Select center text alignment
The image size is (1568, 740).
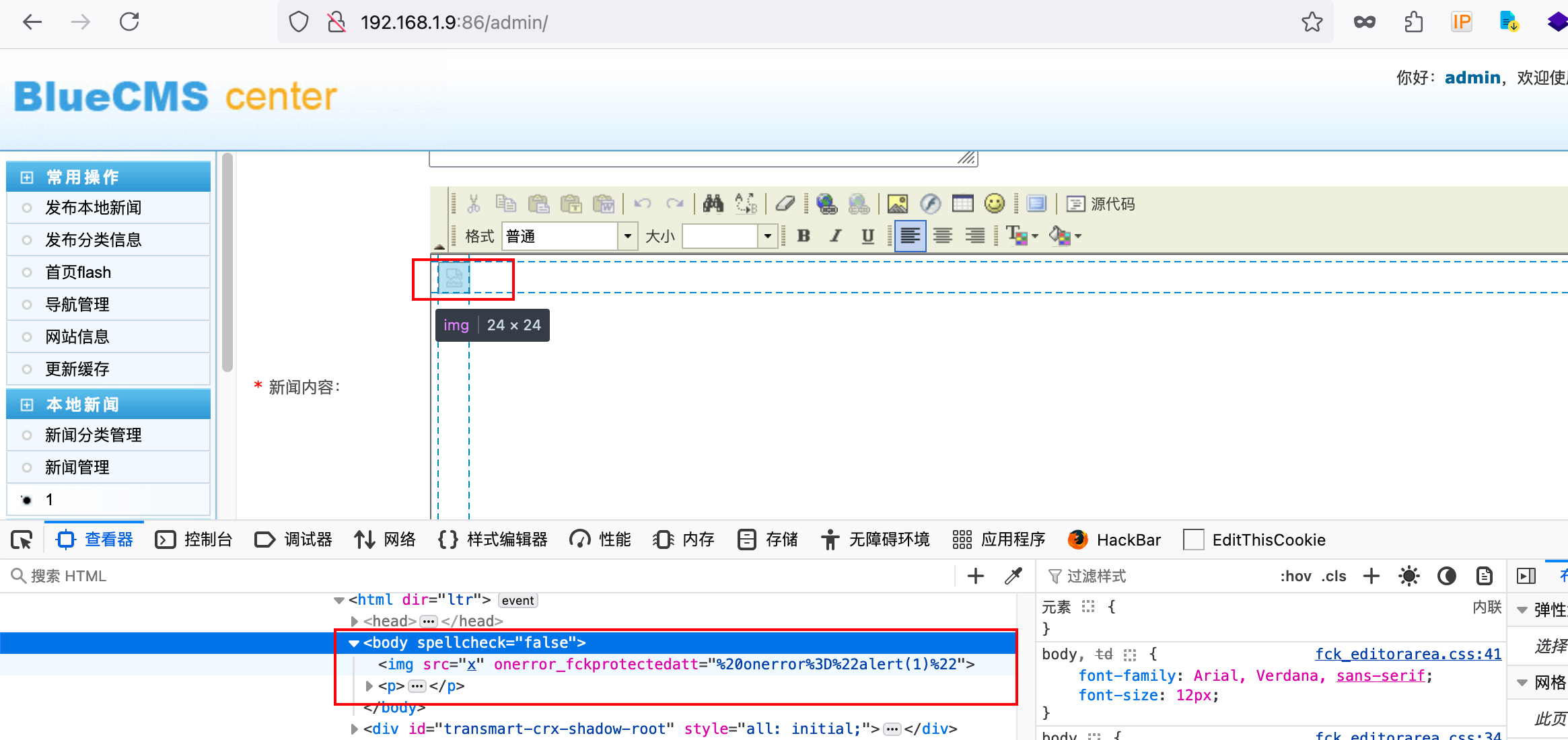pyautogui.click(x=943, y=236)
